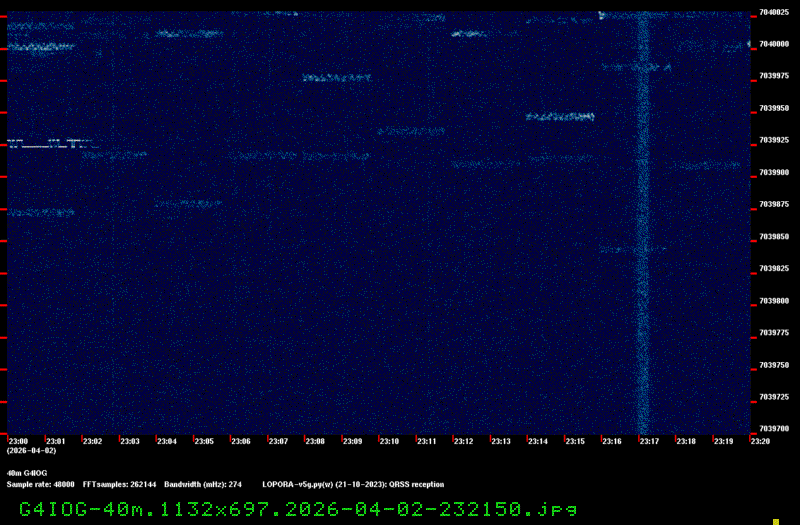
Task: Click the 23:07 time axis label
Action: click(278, 441)
